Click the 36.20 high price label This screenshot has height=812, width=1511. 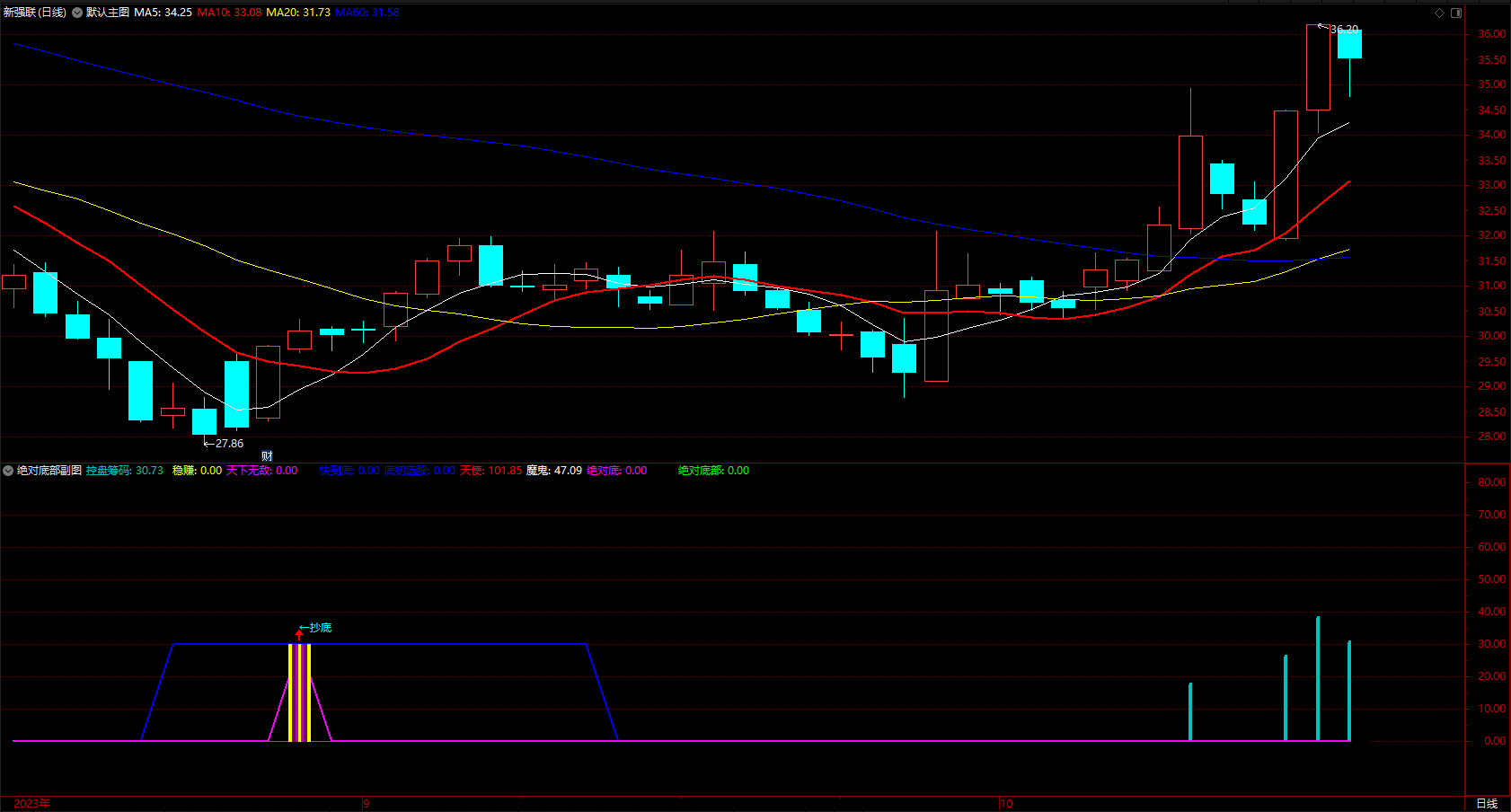1344,30
